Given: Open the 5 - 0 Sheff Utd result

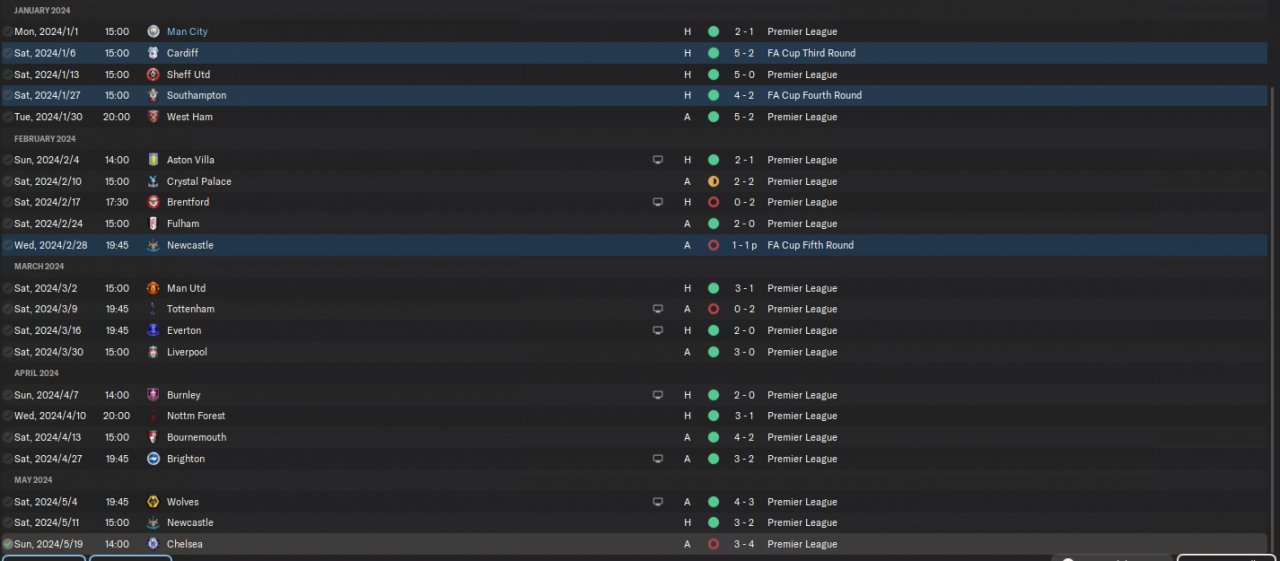Looking at the screenshot, I should (x=744, y=75).
